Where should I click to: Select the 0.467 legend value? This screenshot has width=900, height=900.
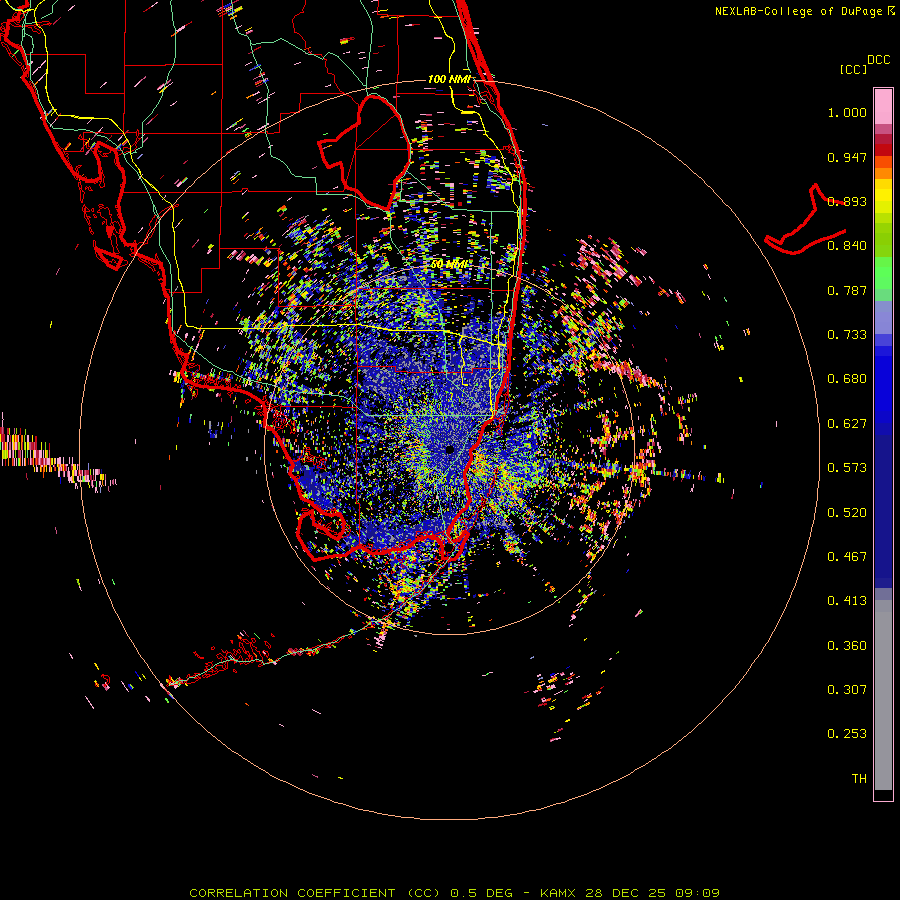point(847,557)
